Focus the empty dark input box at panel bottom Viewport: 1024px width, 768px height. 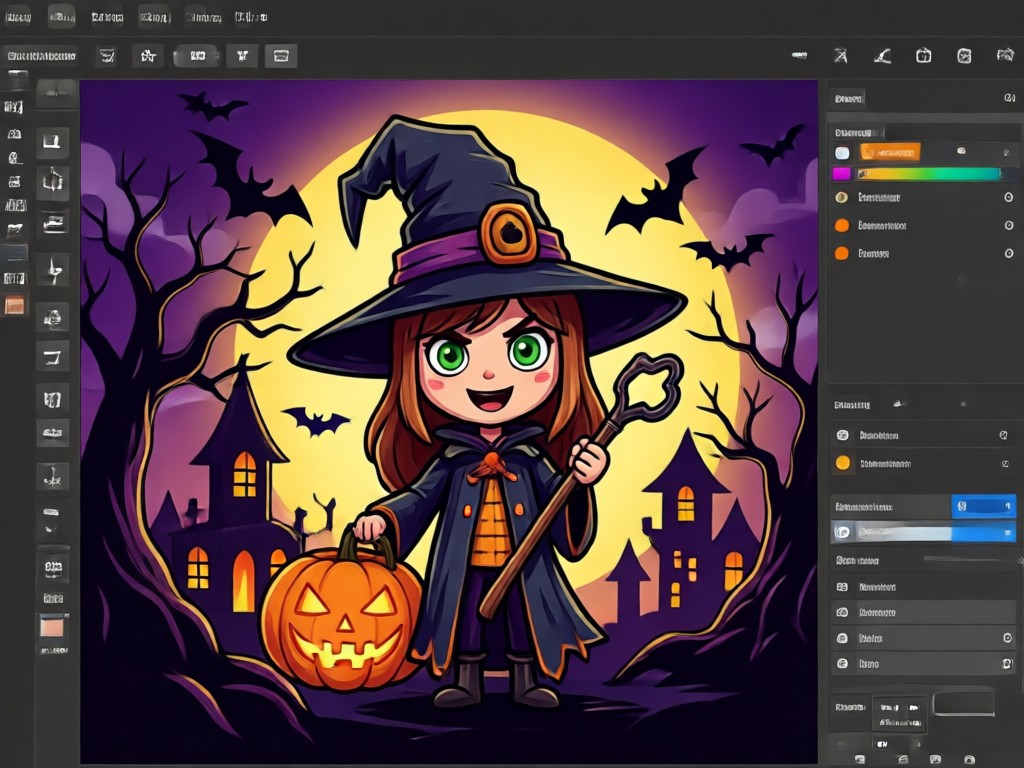[x=964, y=705]
